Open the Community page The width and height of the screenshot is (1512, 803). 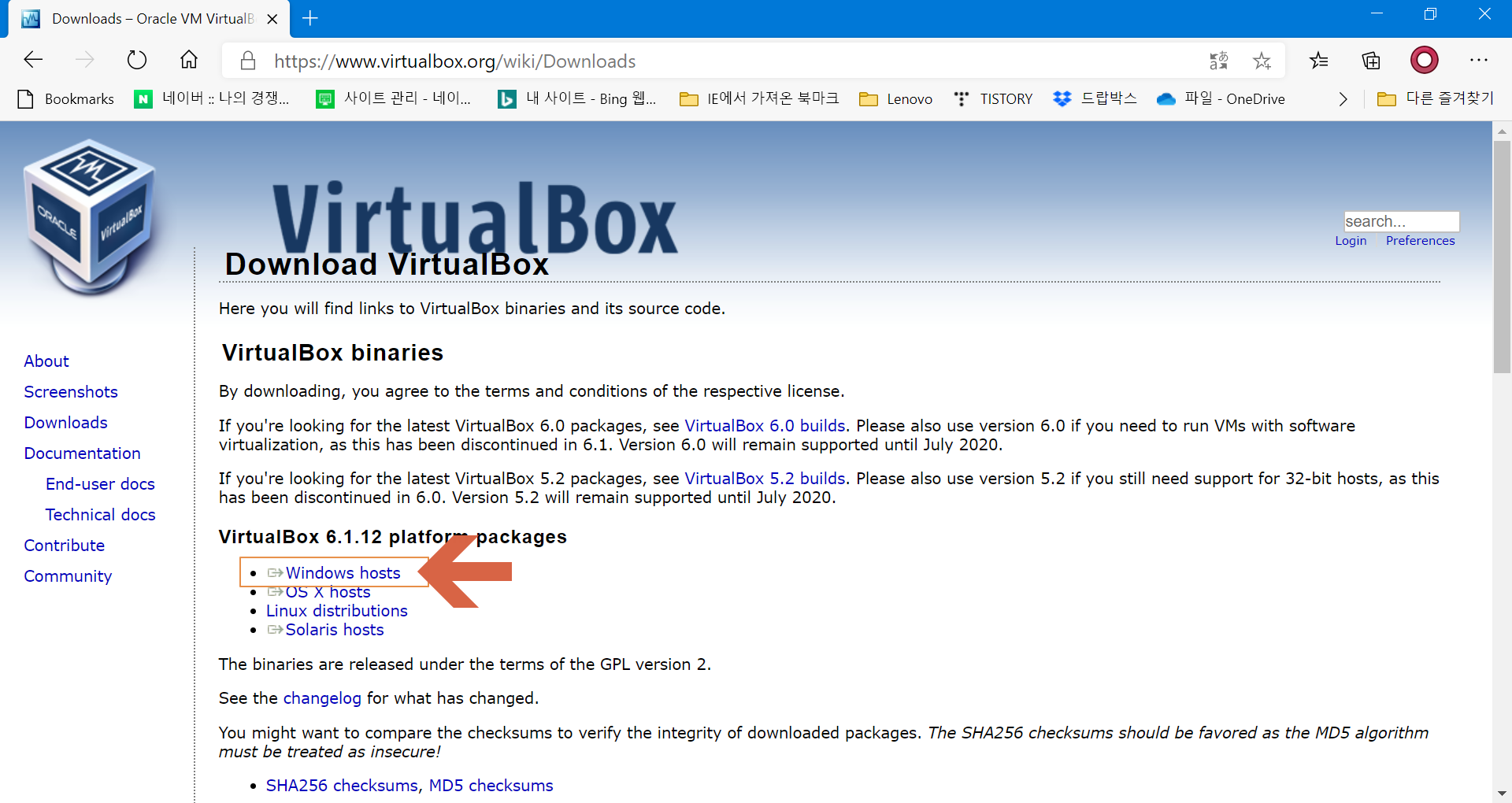pos(68,576)
